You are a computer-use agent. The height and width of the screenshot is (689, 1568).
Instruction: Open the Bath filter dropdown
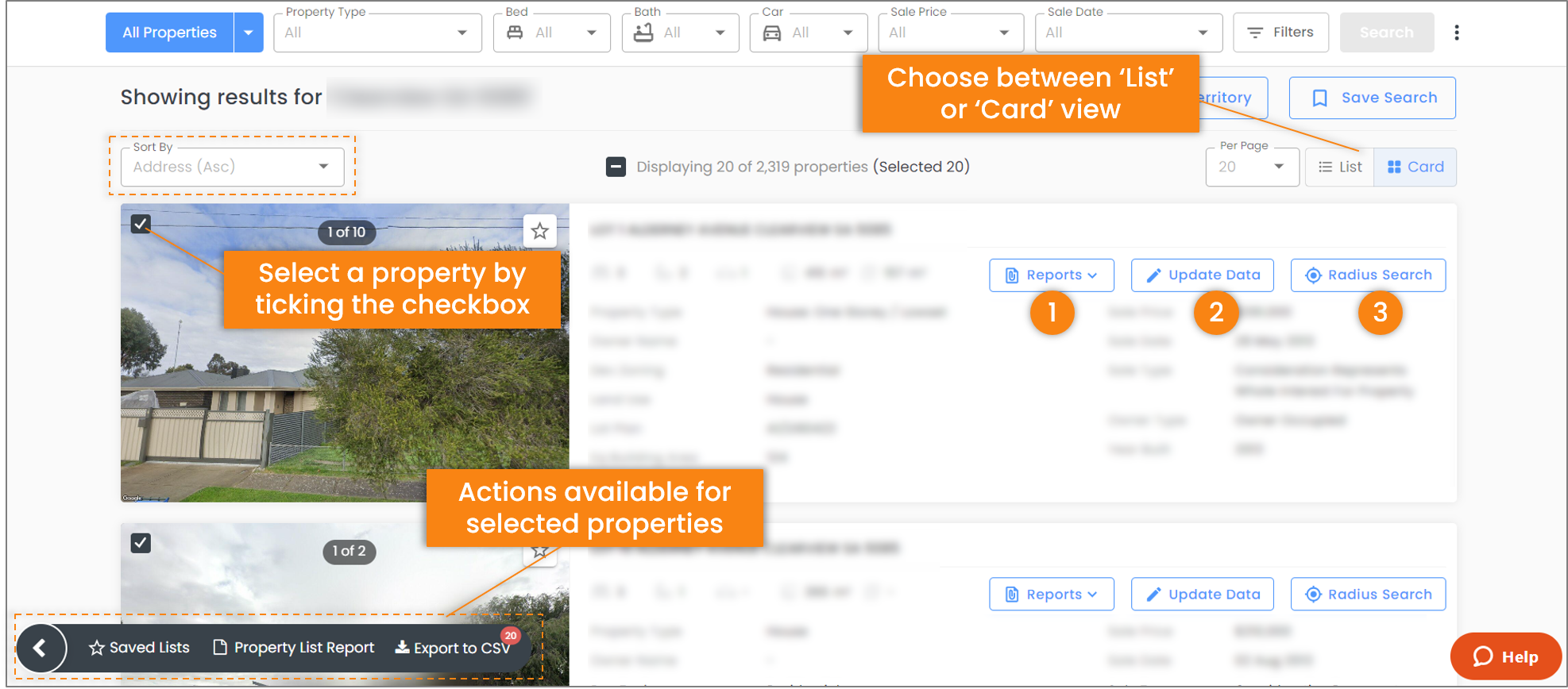681,33
